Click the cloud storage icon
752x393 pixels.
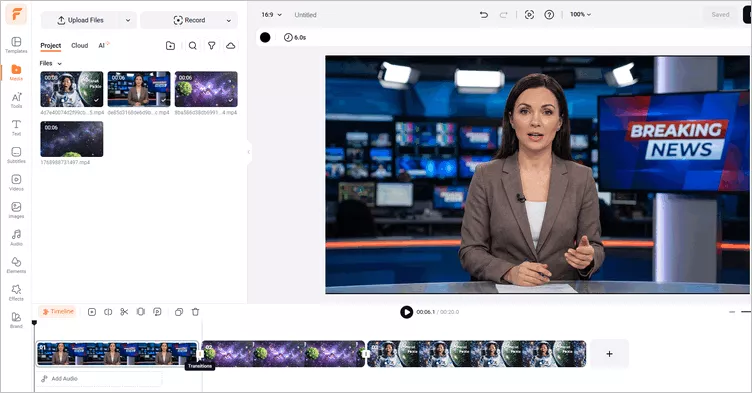point(231,46)
